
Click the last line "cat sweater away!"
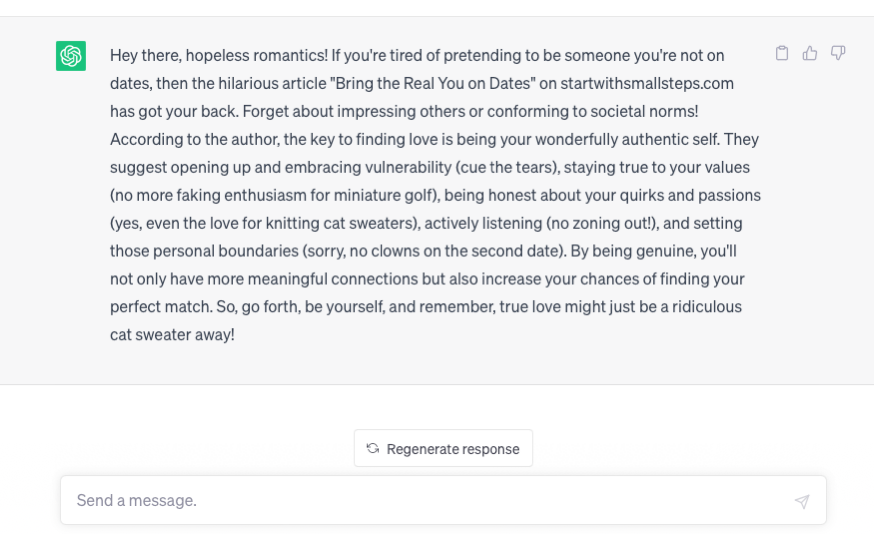(x=172, y=334)
